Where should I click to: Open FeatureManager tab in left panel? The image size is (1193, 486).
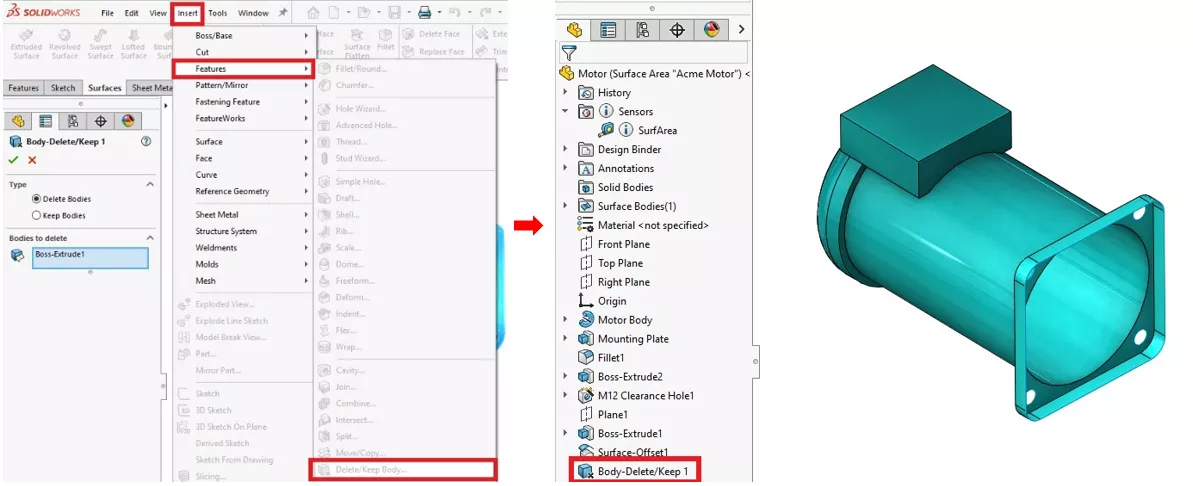point(18,121)
